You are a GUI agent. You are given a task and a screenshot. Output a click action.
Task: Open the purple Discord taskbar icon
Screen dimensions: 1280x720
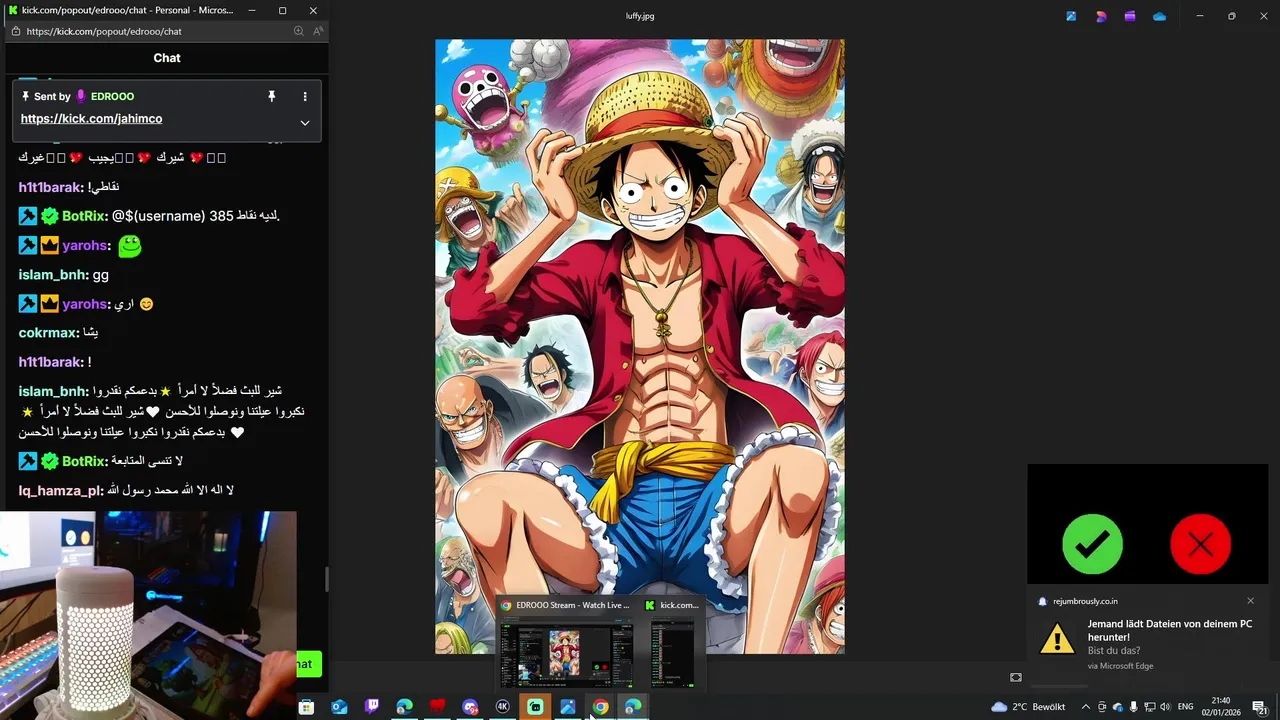pyautogui.click(x=470, y=707)
